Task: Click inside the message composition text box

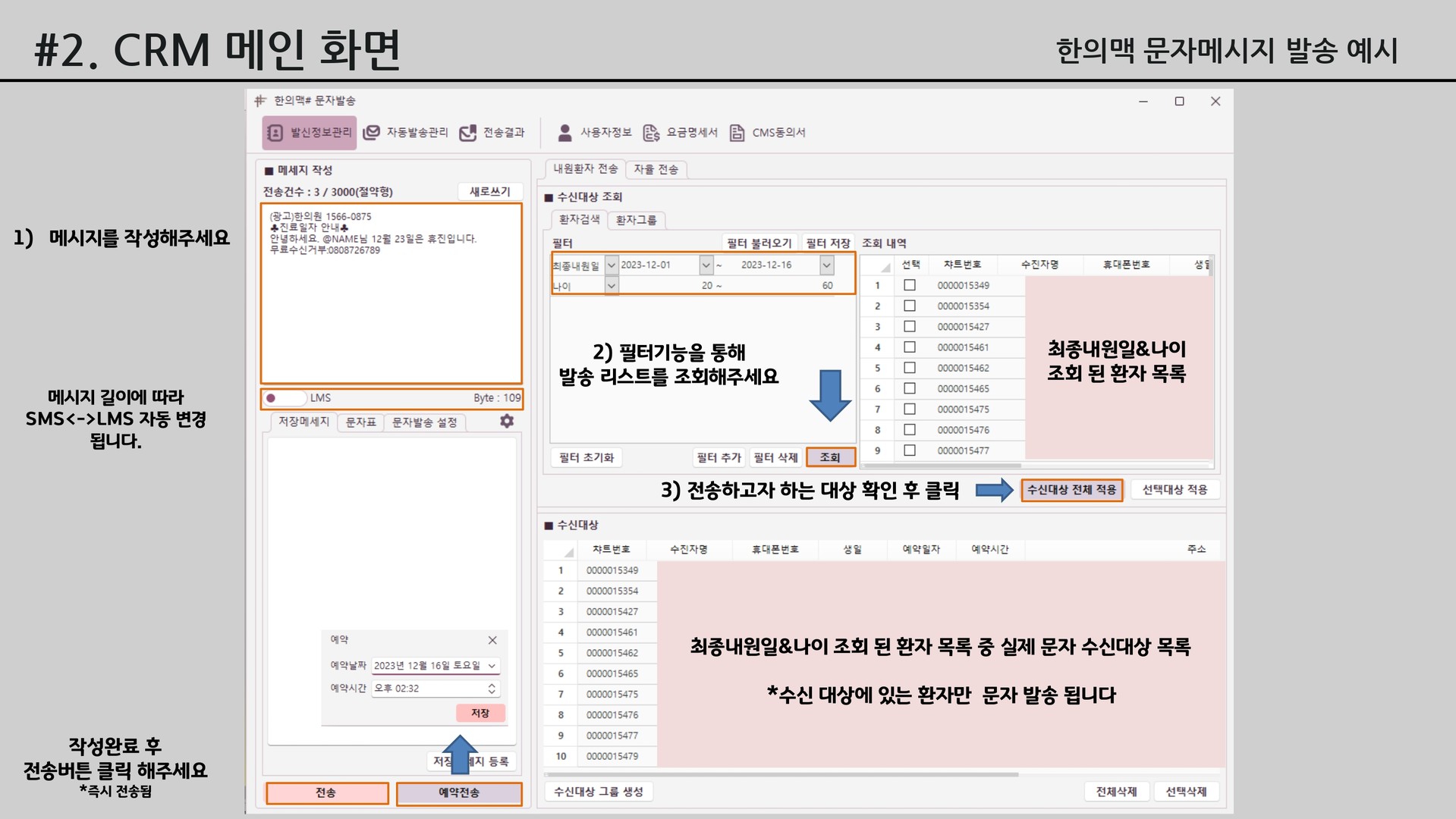Action: pyautogui.click(x=392, y=293)
